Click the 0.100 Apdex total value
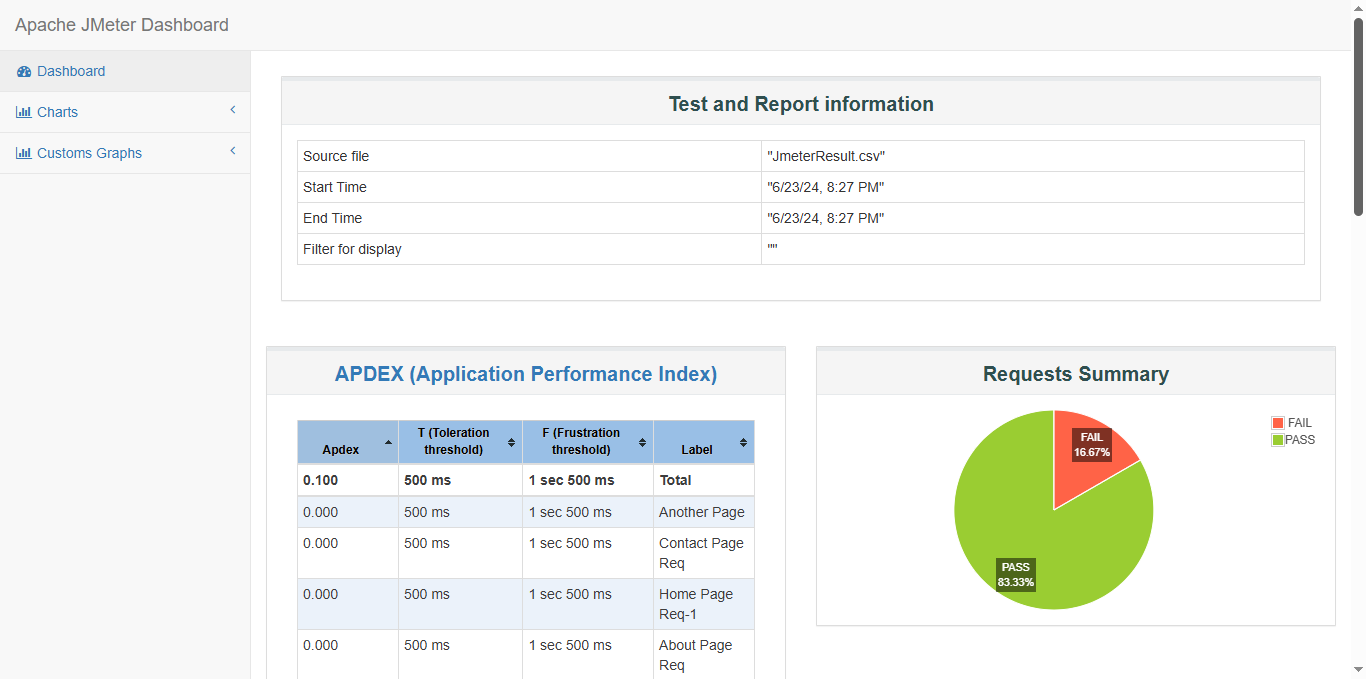This screenshot has height=679, width=1366. pos(321,480)
